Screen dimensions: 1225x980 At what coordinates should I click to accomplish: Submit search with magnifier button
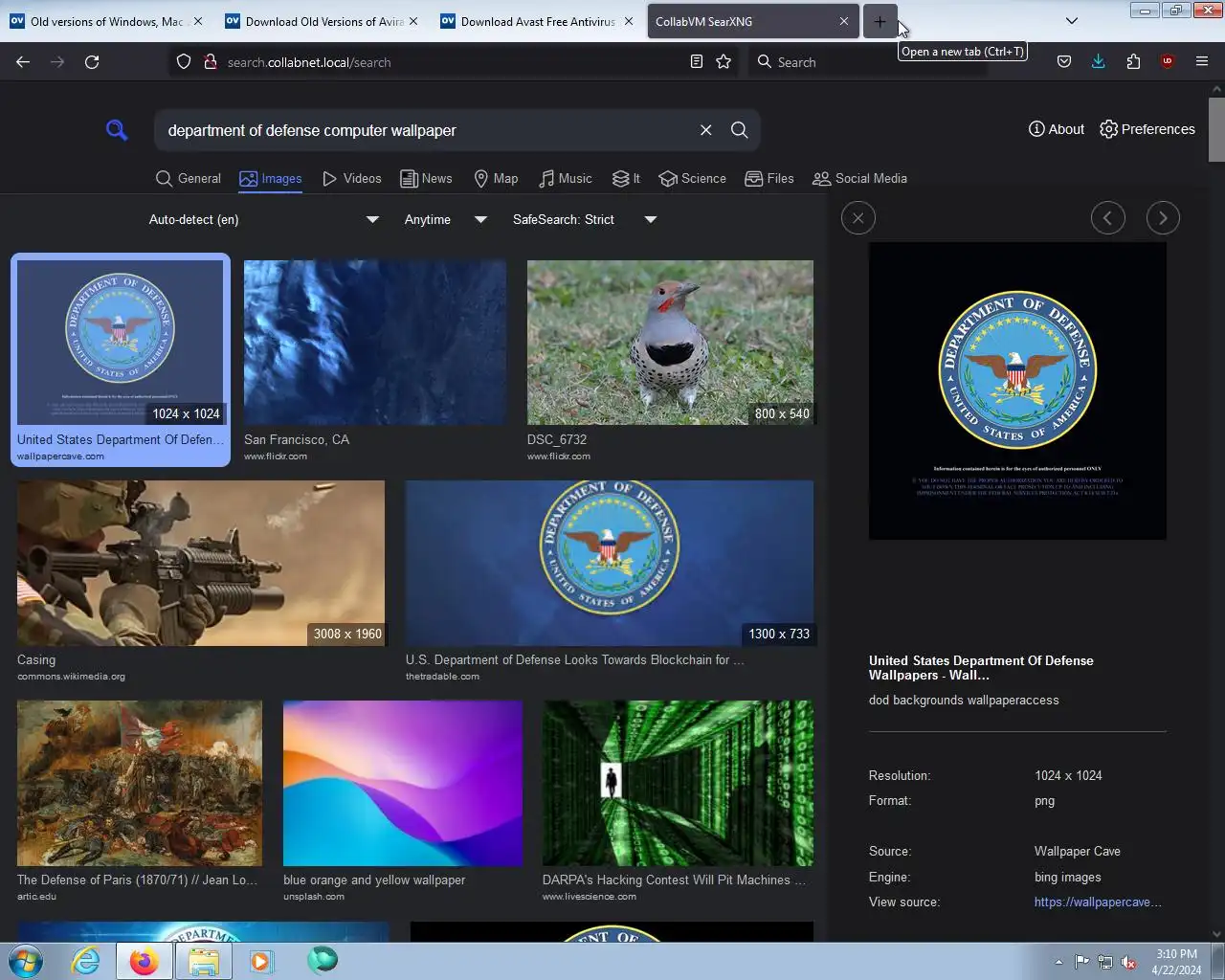click(x=740, y=130)
